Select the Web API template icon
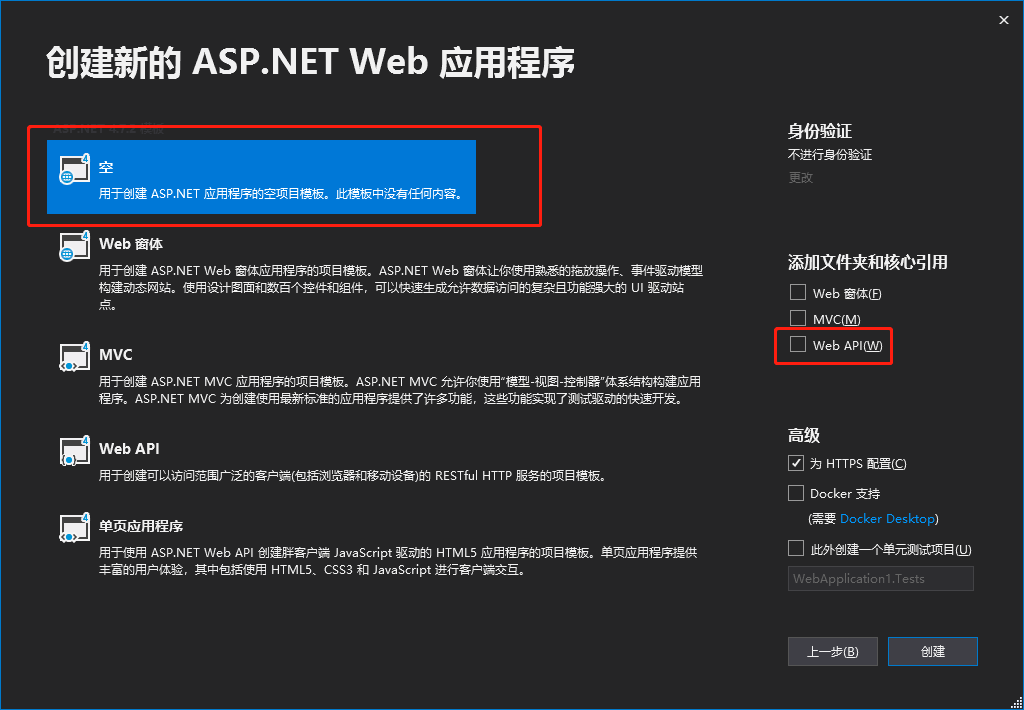 74,451
